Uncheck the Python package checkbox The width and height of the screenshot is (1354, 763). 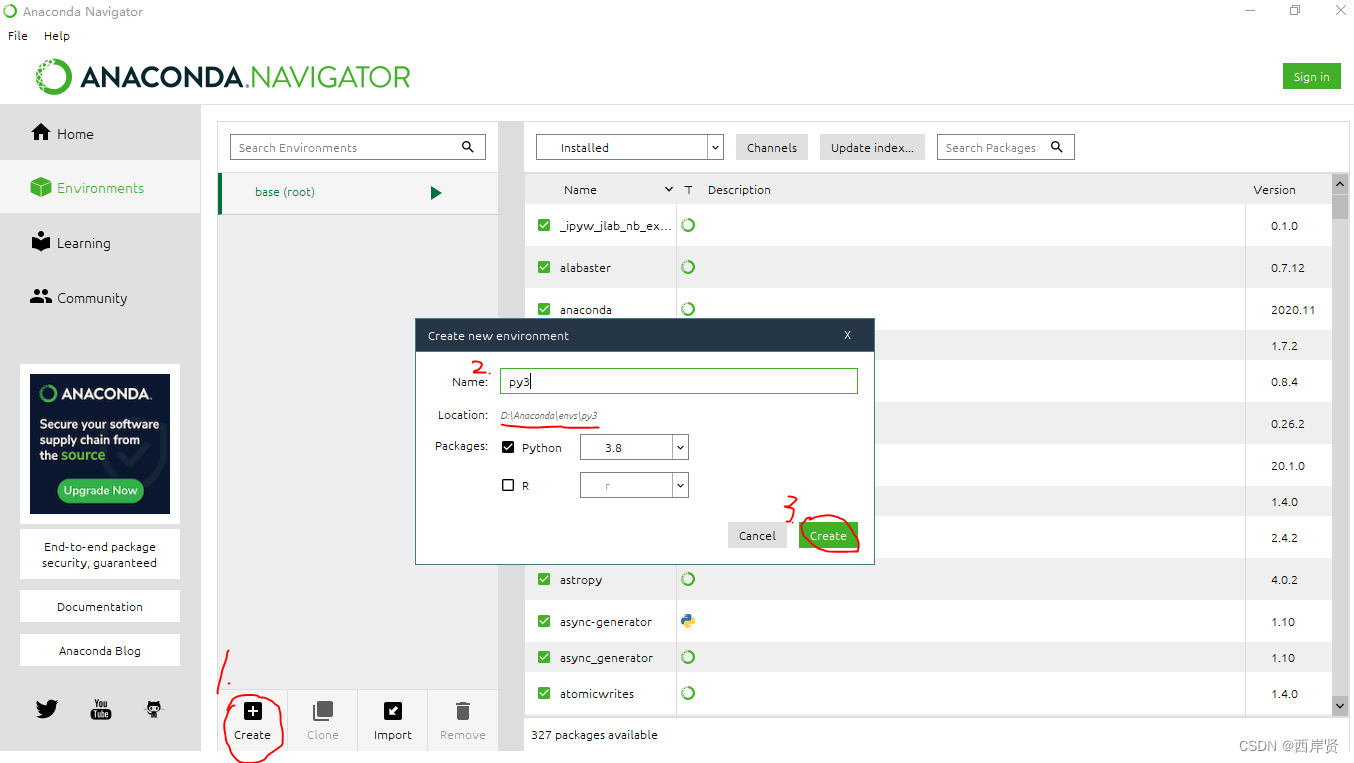[x=508, y=447]
